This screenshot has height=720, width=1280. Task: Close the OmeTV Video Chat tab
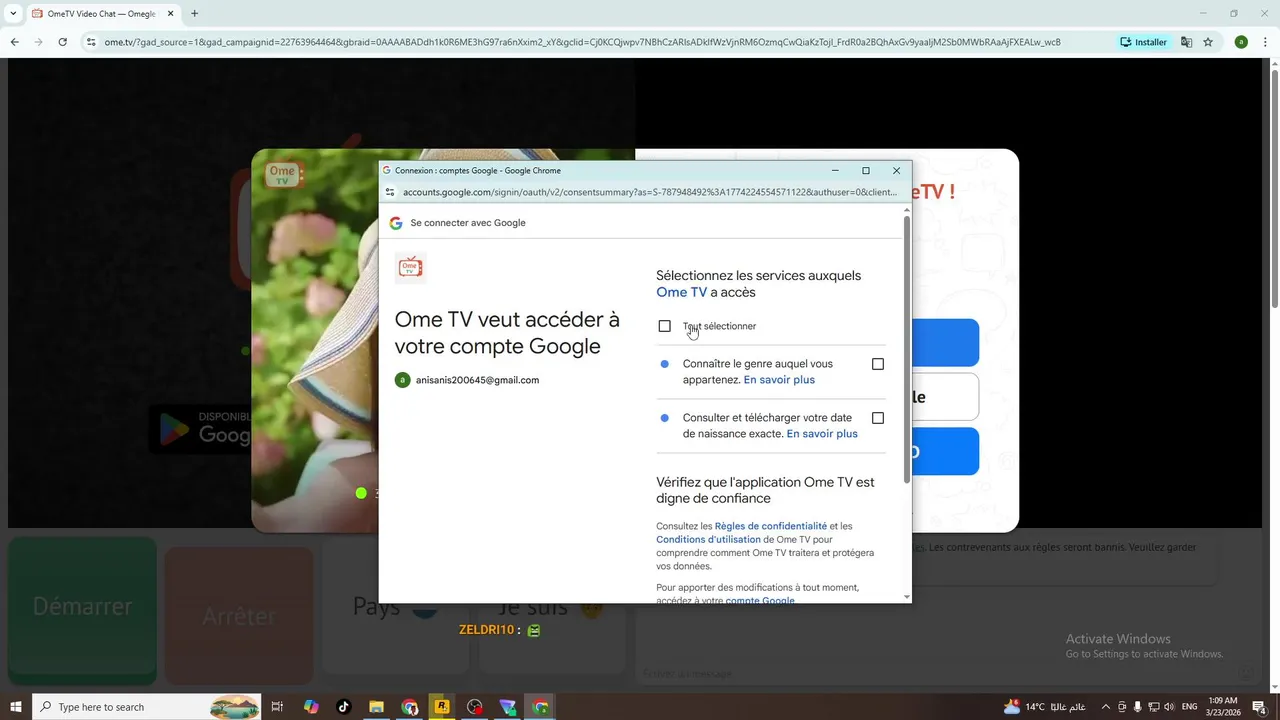[x=169, y=14]
